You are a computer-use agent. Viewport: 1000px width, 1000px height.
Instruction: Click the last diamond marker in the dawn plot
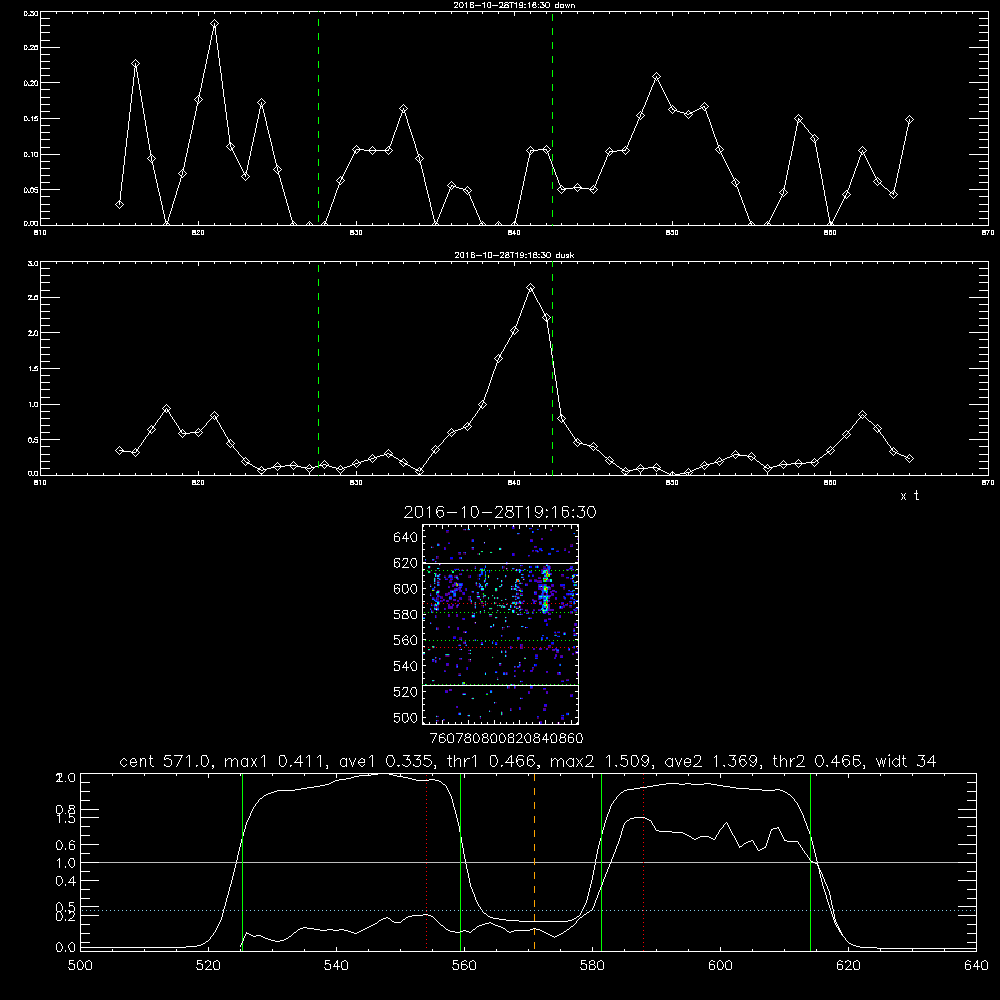pos(909,119)
